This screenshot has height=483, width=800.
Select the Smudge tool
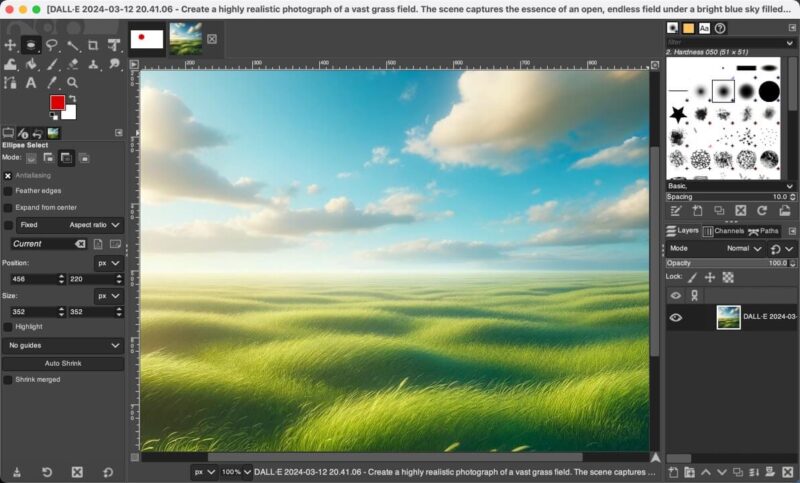click(x=114, y=64)
